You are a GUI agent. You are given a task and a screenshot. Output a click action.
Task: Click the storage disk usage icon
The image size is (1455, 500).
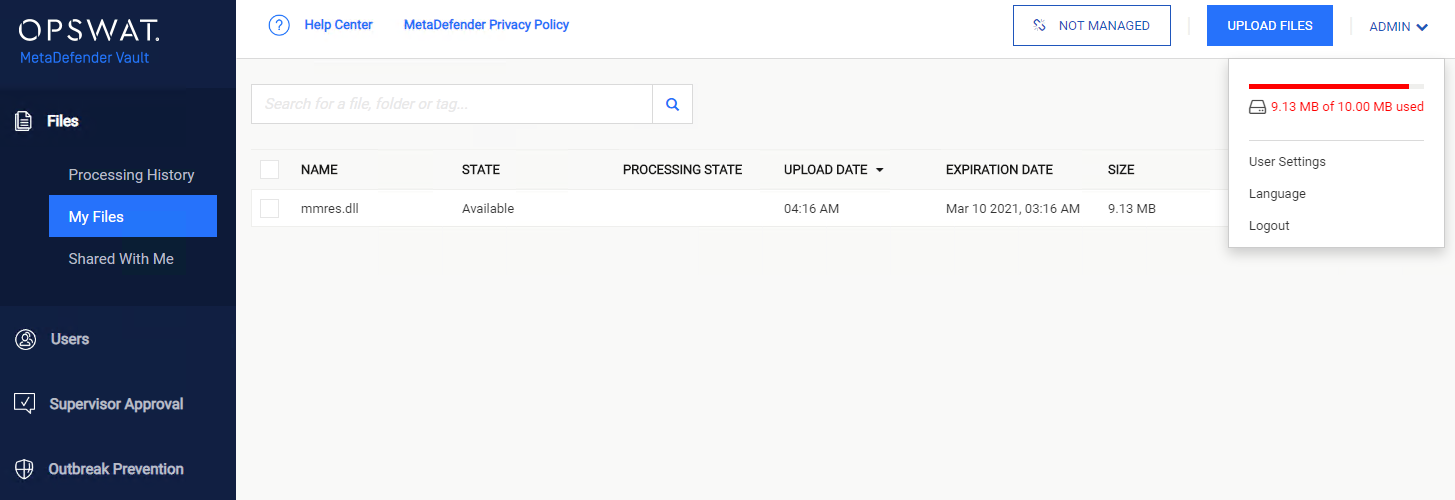[1258, 107]
